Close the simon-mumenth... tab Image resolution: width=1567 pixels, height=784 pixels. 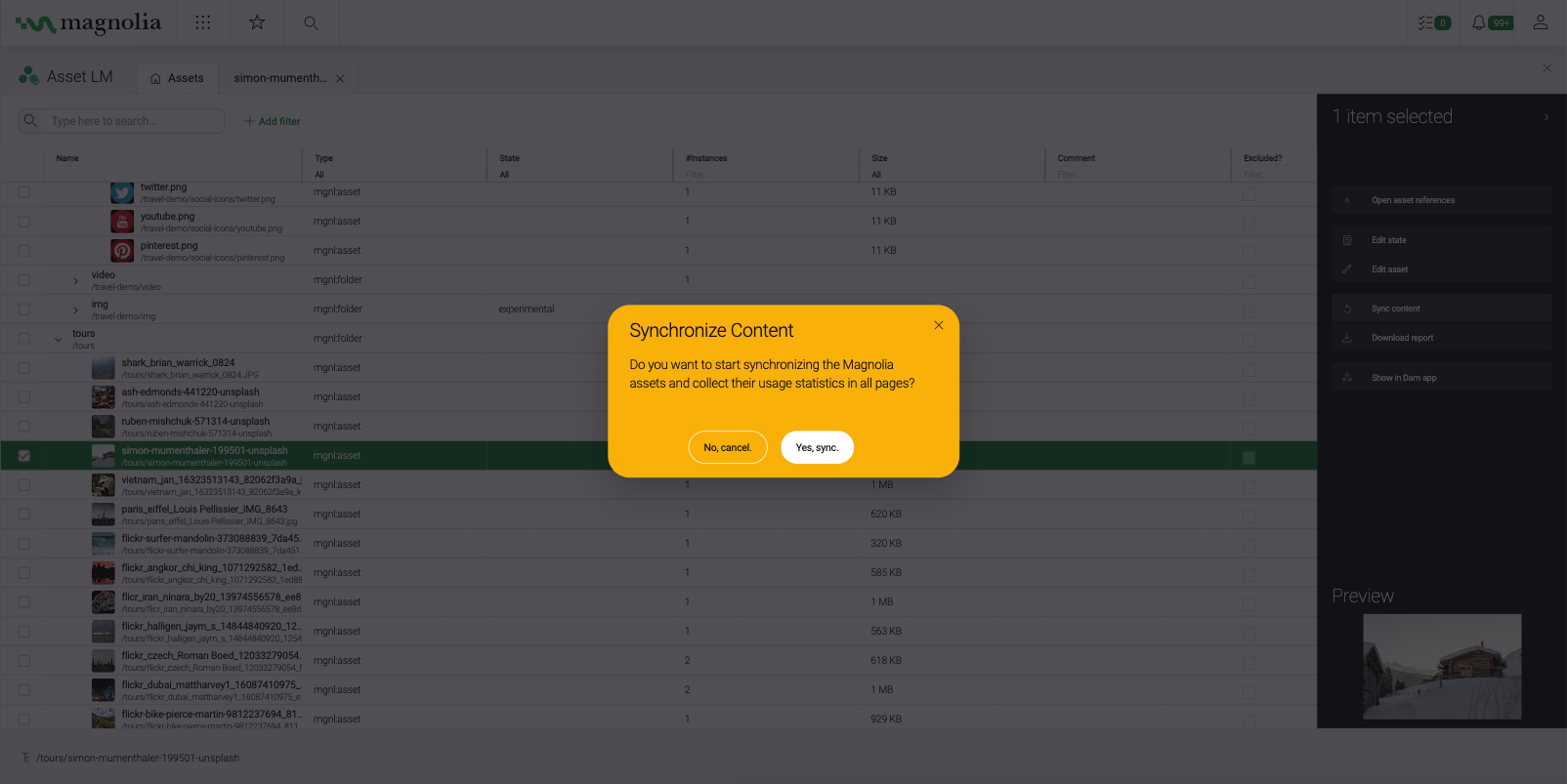point(340,79)
